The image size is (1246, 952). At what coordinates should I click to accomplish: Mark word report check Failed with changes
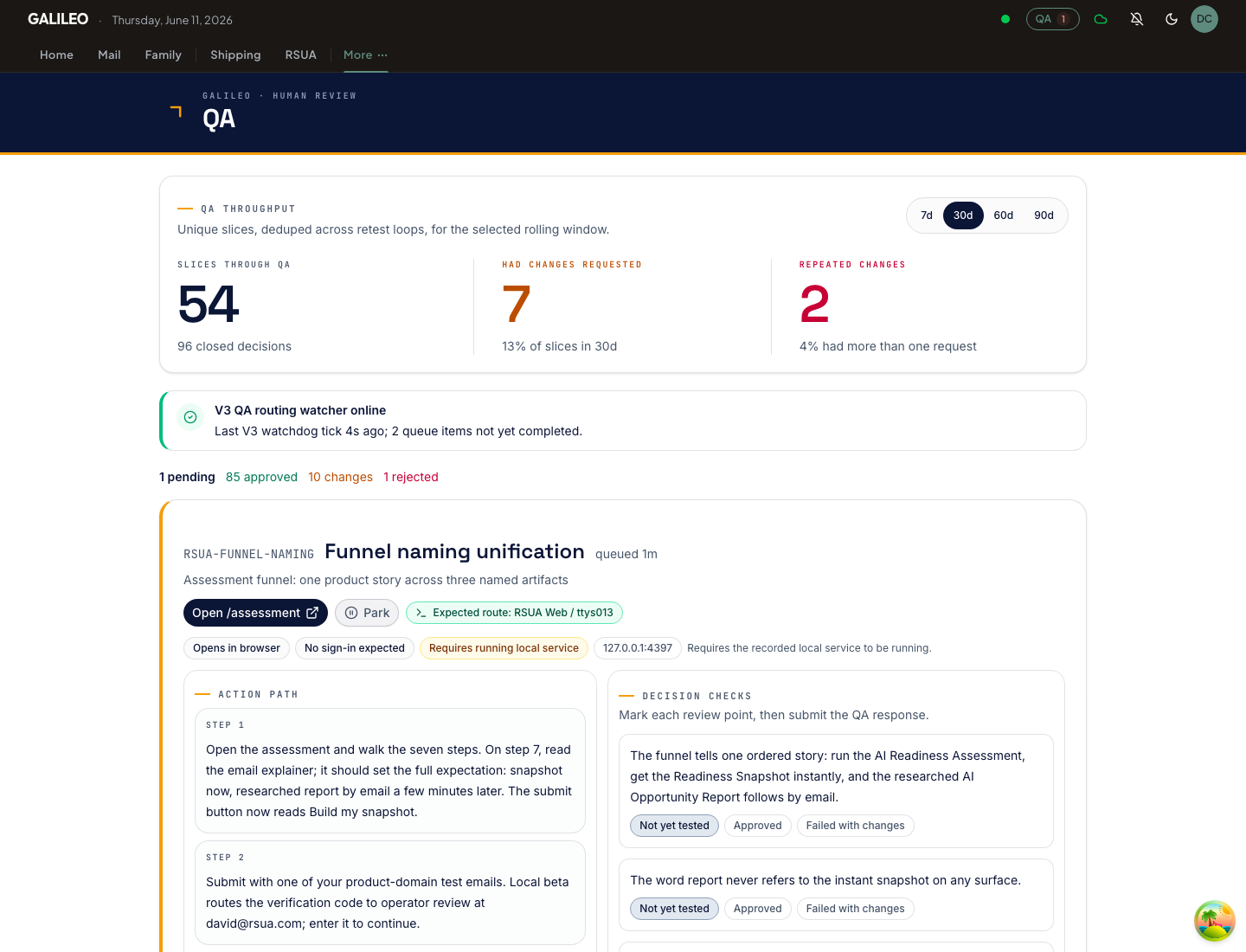[x=855, y=909]
